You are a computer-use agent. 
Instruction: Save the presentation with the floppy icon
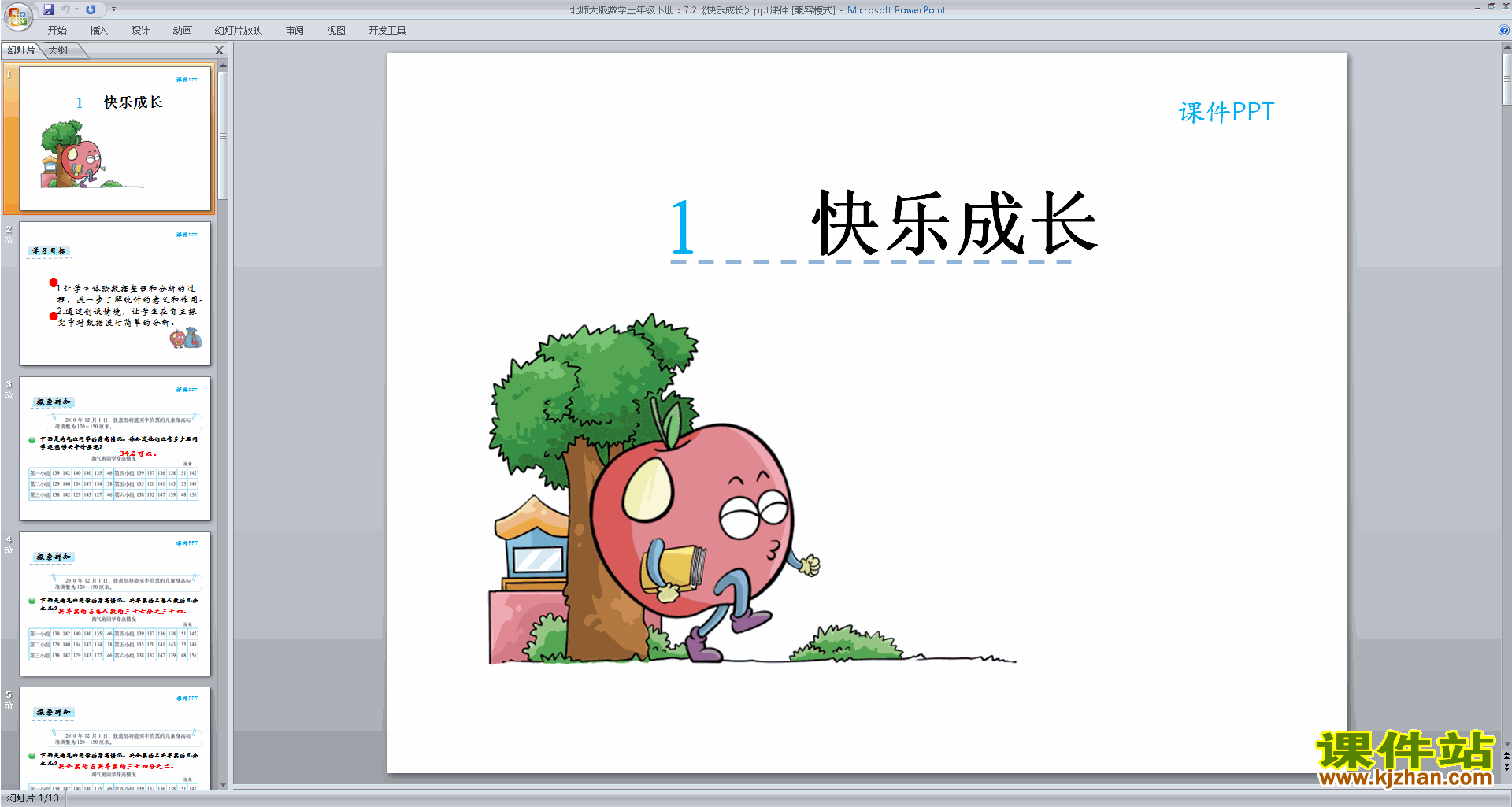point(48,9)
